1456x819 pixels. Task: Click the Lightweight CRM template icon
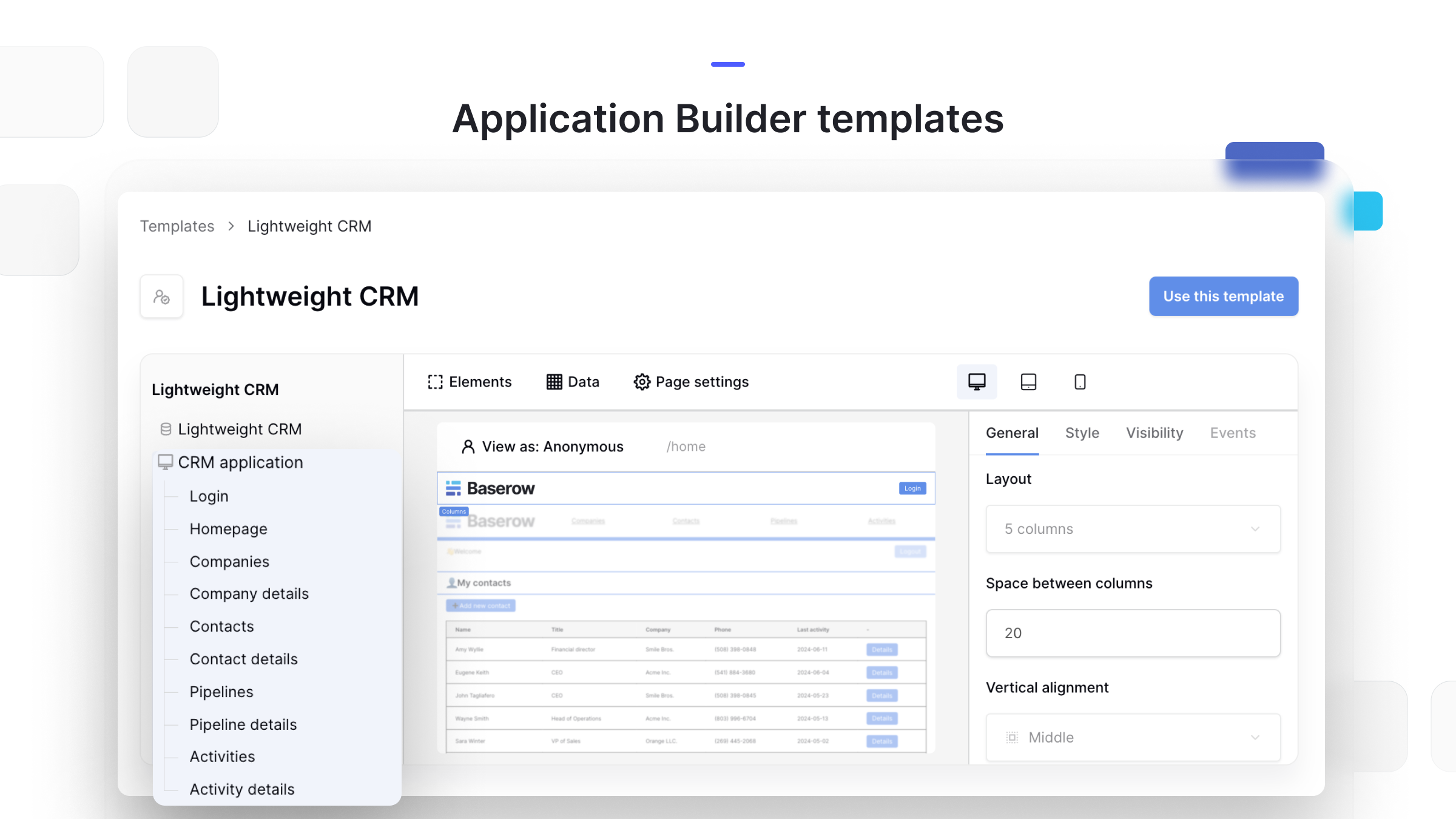click(161, 296)
